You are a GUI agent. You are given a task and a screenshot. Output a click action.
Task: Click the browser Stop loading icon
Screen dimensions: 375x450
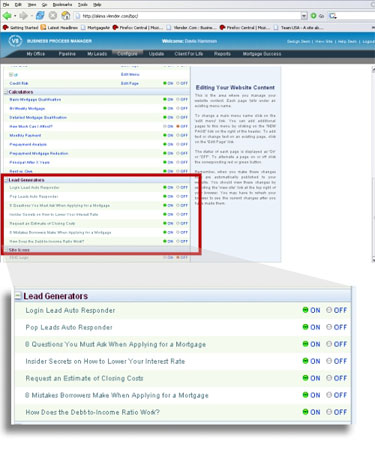(x=53, y=15)
